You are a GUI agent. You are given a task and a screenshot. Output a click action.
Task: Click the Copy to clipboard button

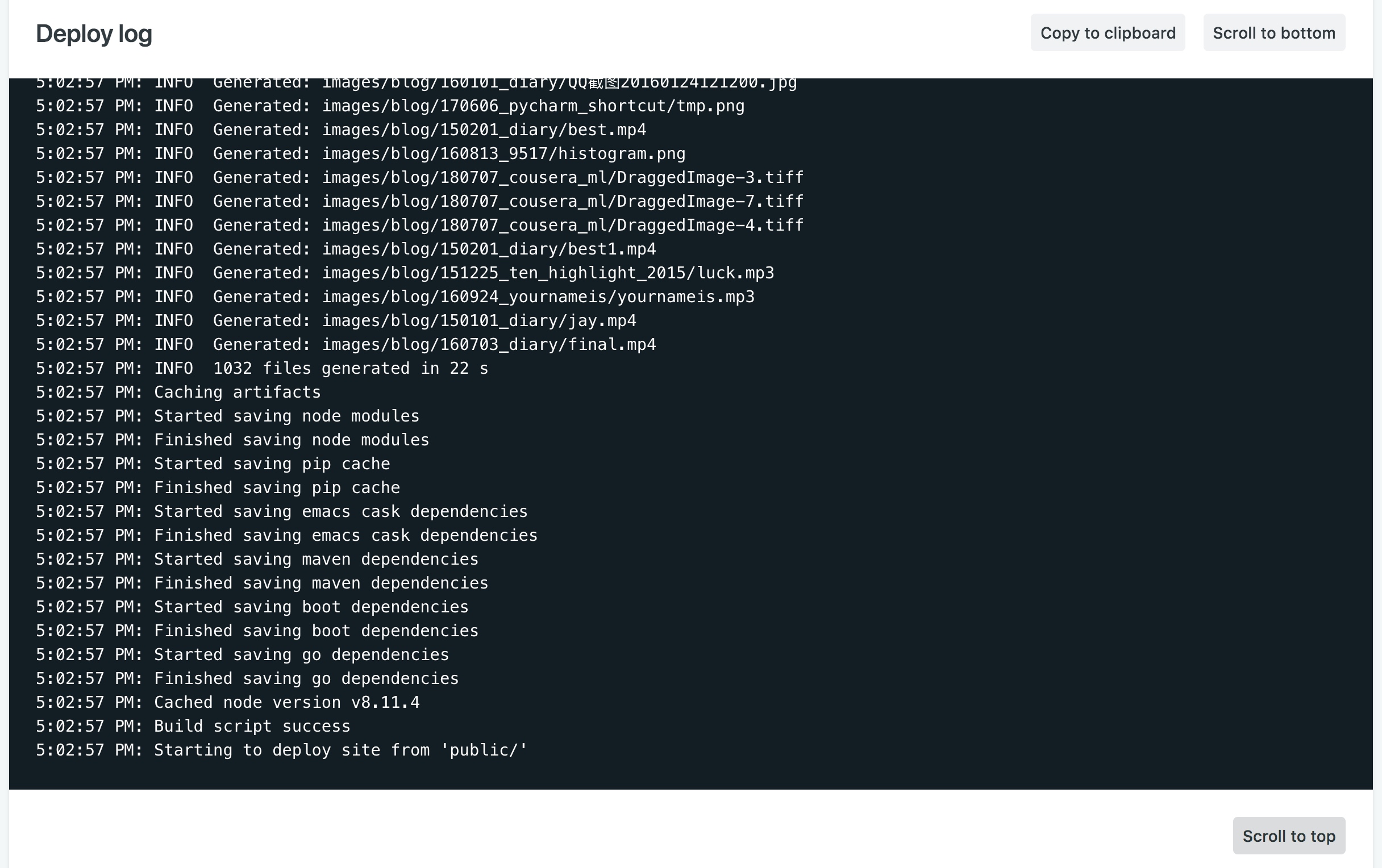(1107, 33)
